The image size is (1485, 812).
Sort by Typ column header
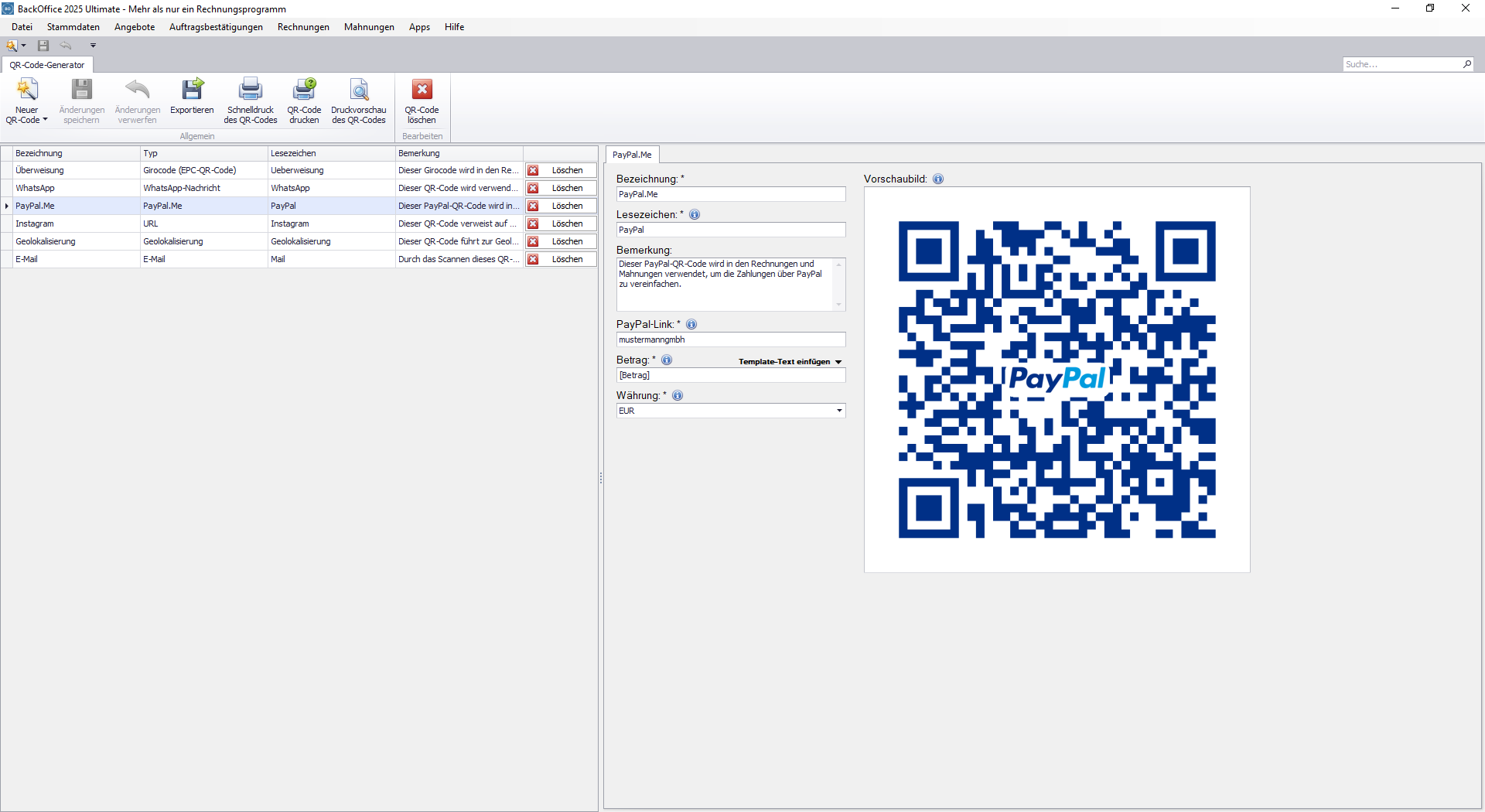(204, 153)
